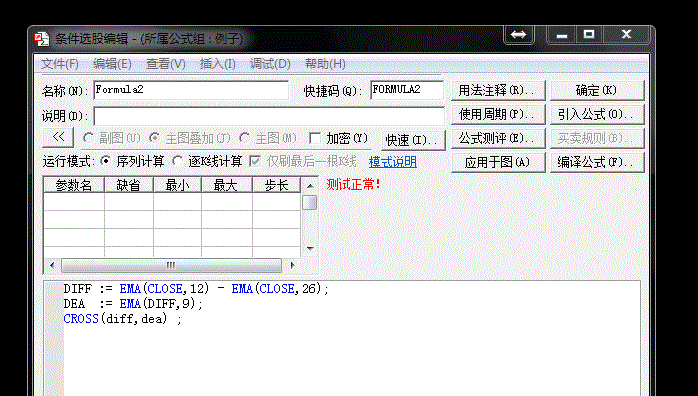Click the 参数名 column header
Screen dimensions: 698x396
[x=73, y=185]
